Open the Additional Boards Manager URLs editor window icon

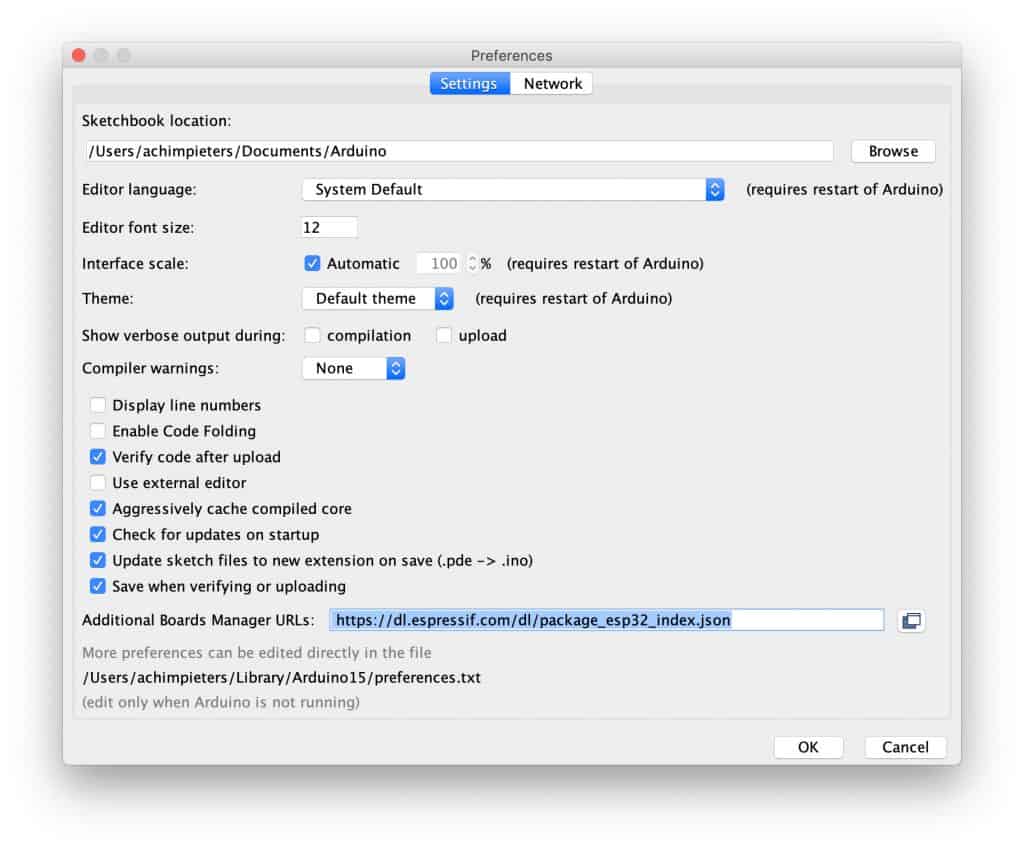911,620
